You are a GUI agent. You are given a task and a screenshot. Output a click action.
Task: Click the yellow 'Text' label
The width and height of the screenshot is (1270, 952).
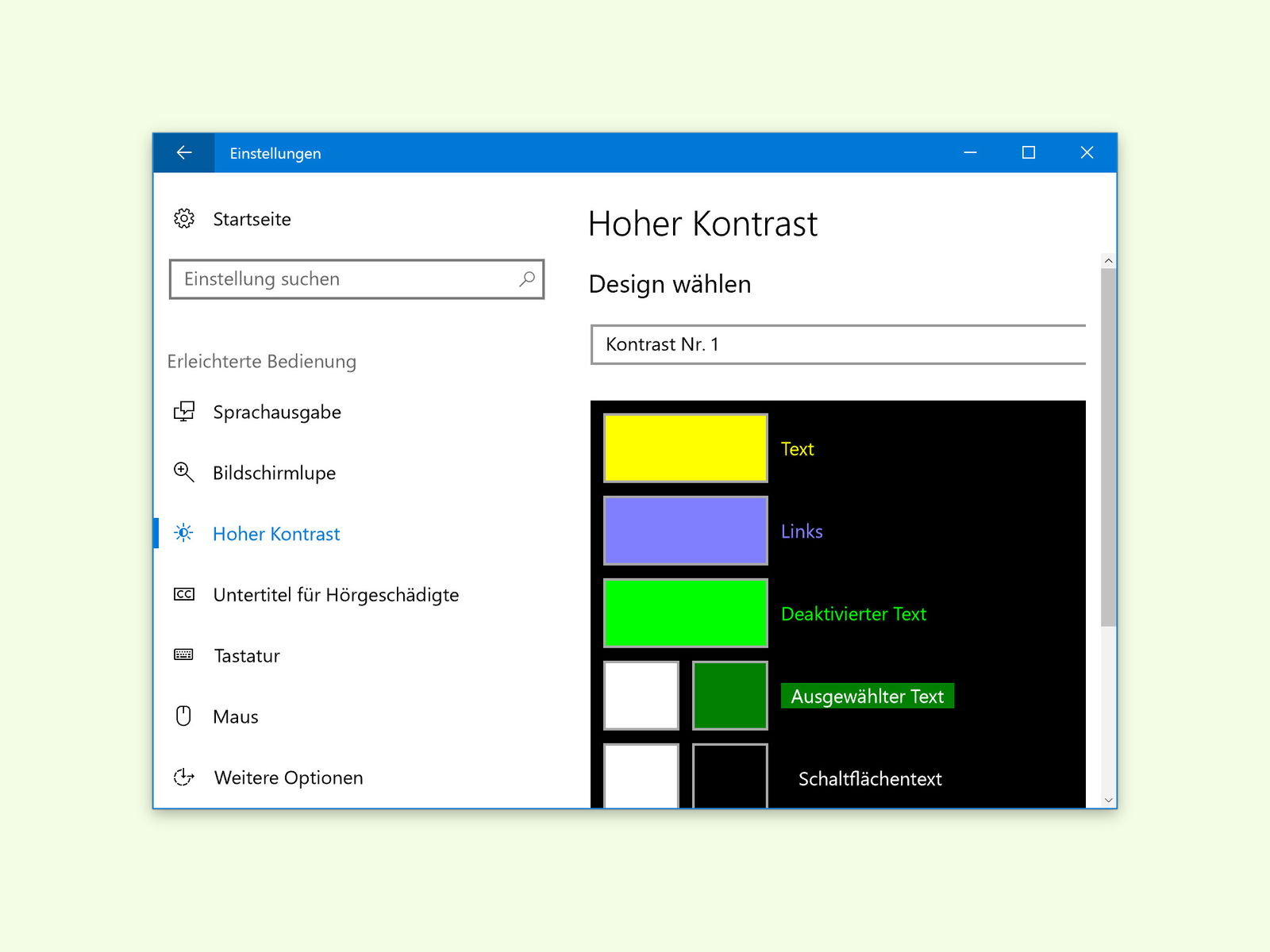point(798,449)
